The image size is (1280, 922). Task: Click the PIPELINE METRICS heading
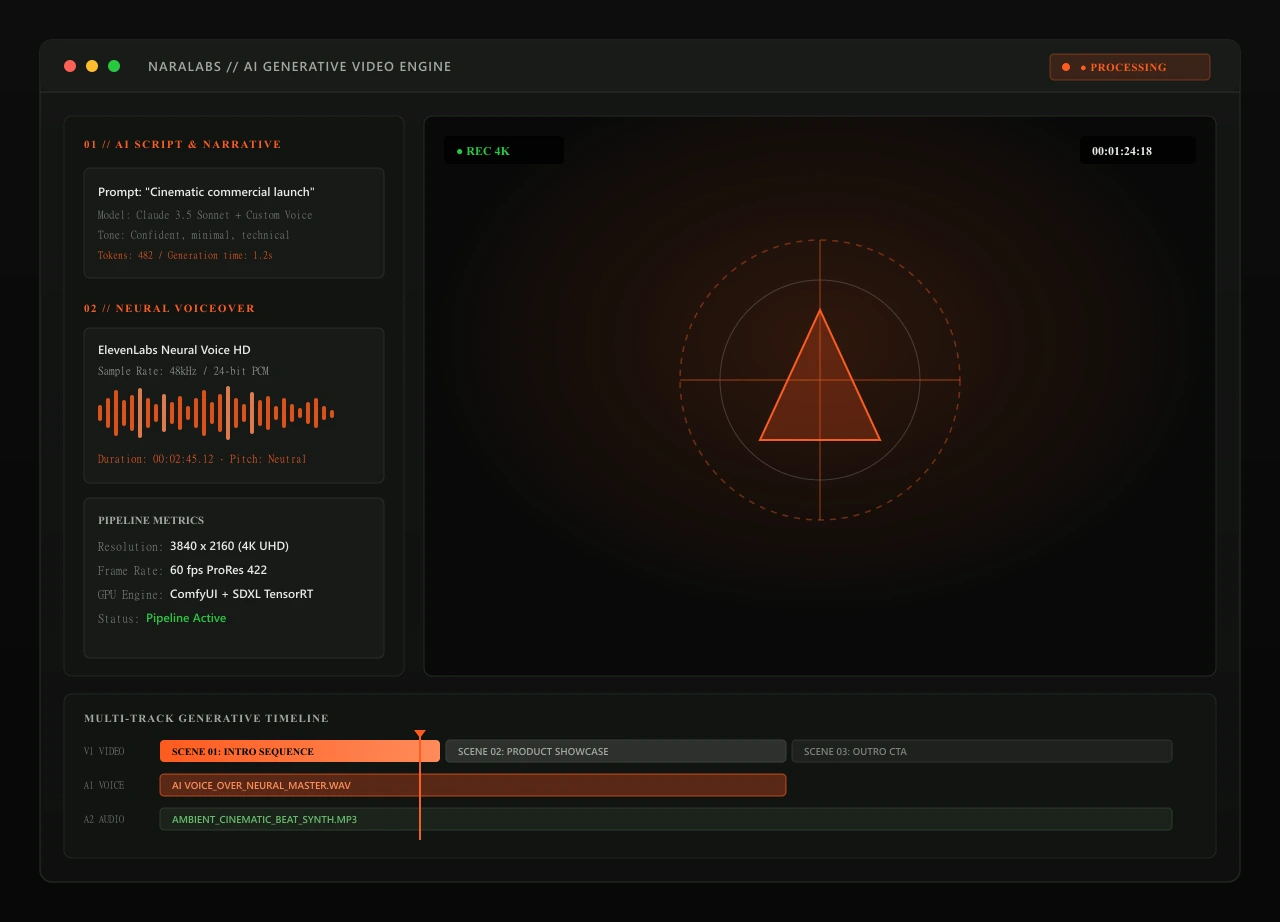pyautogui.click(x=151, y=520)
